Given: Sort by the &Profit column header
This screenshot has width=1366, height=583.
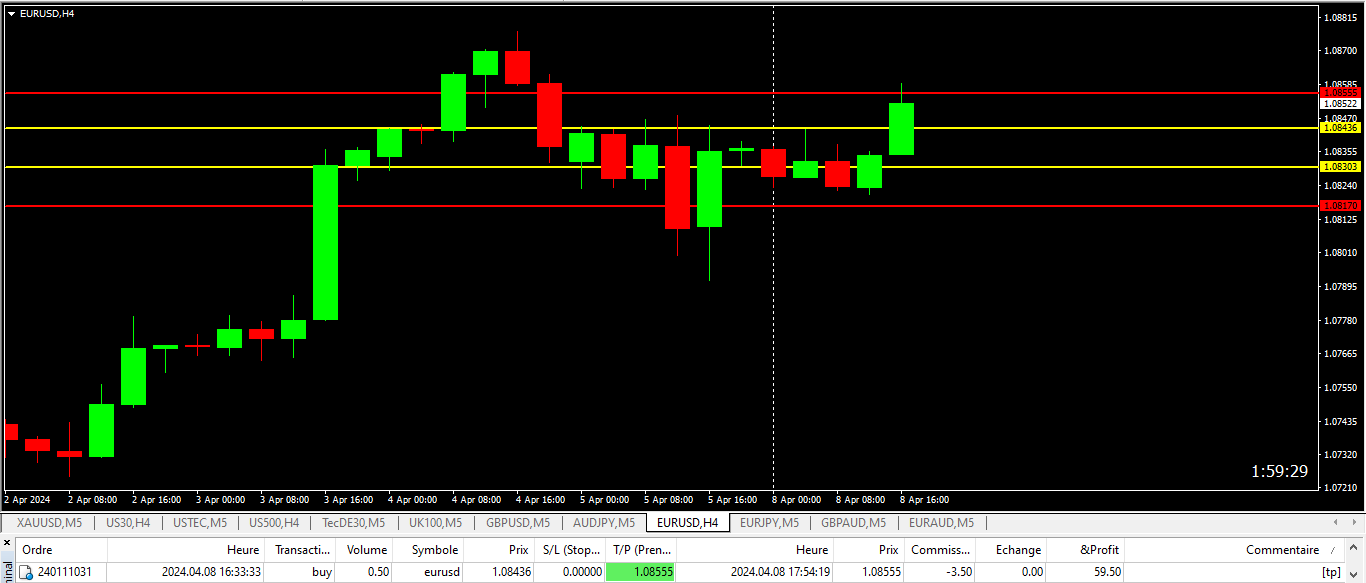Looking at the screenshot, I should click(1086, 550).
